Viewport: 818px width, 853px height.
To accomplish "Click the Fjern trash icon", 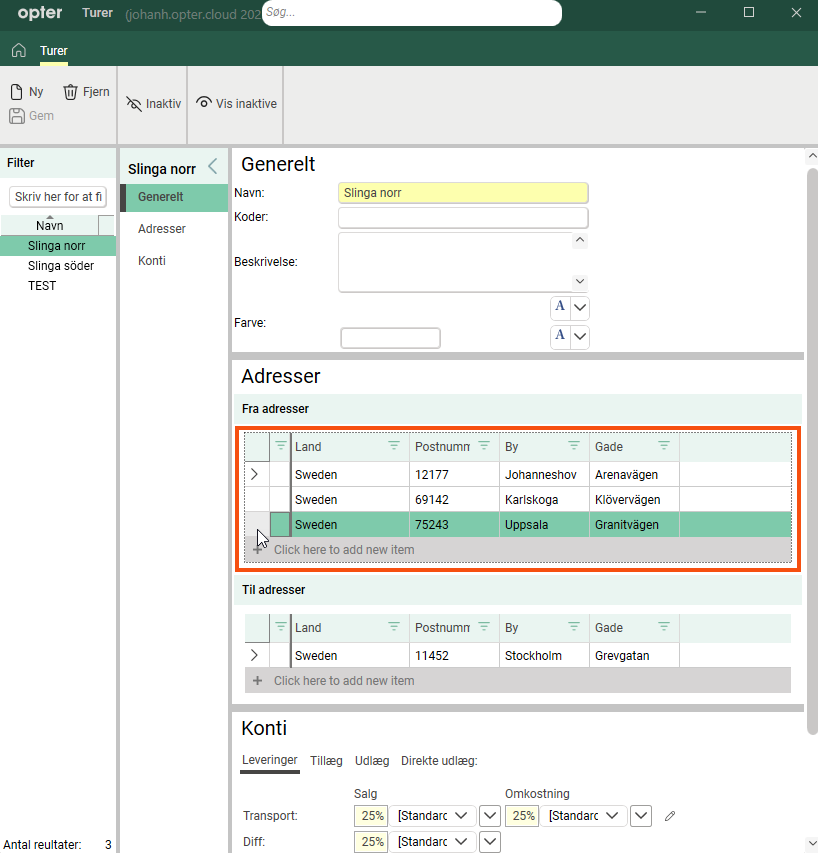I will pyautogui.click(x=71, y=92).
